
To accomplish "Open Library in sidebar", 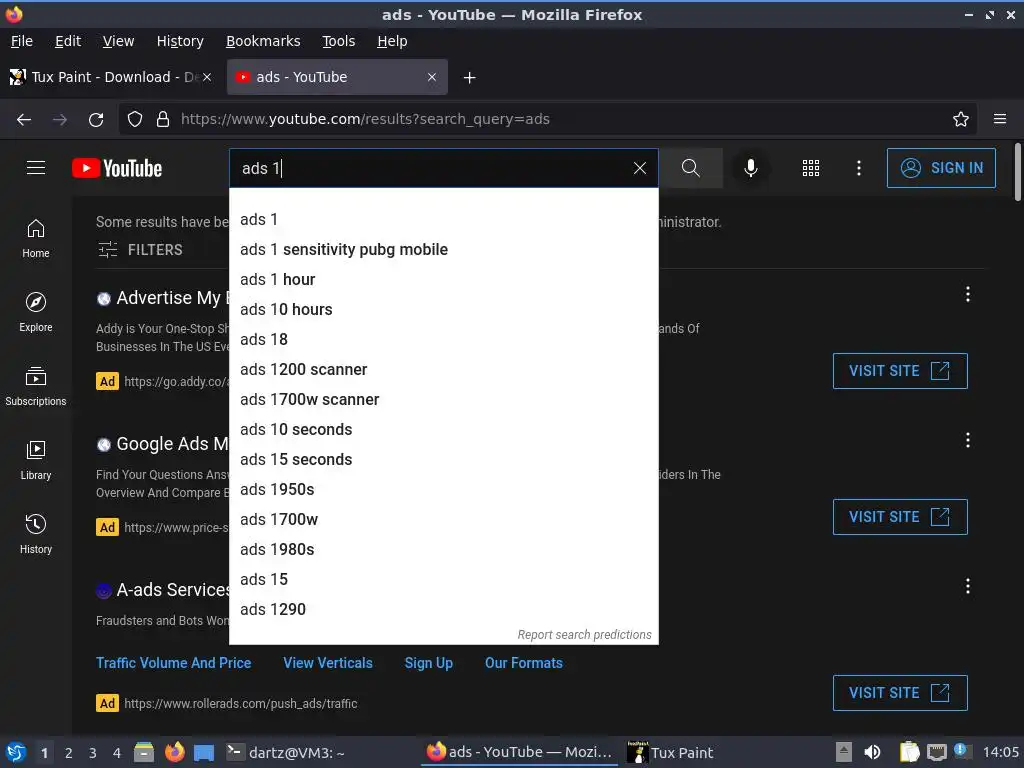I will point(36,460).
